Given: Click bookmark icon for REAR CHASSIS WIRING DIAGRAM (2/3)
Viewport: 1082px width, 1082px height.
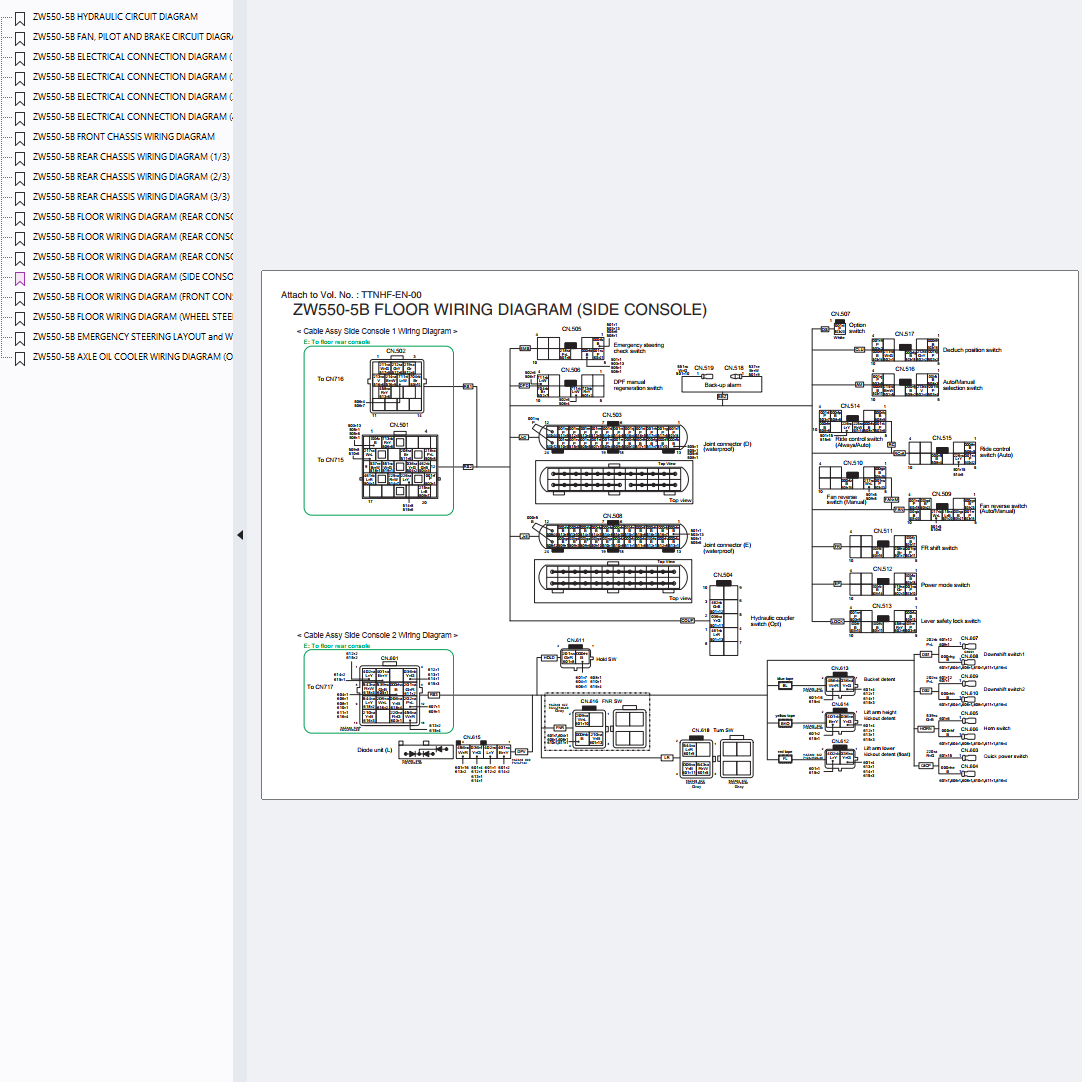Looking at the screenshot, I should click(20, 179).
